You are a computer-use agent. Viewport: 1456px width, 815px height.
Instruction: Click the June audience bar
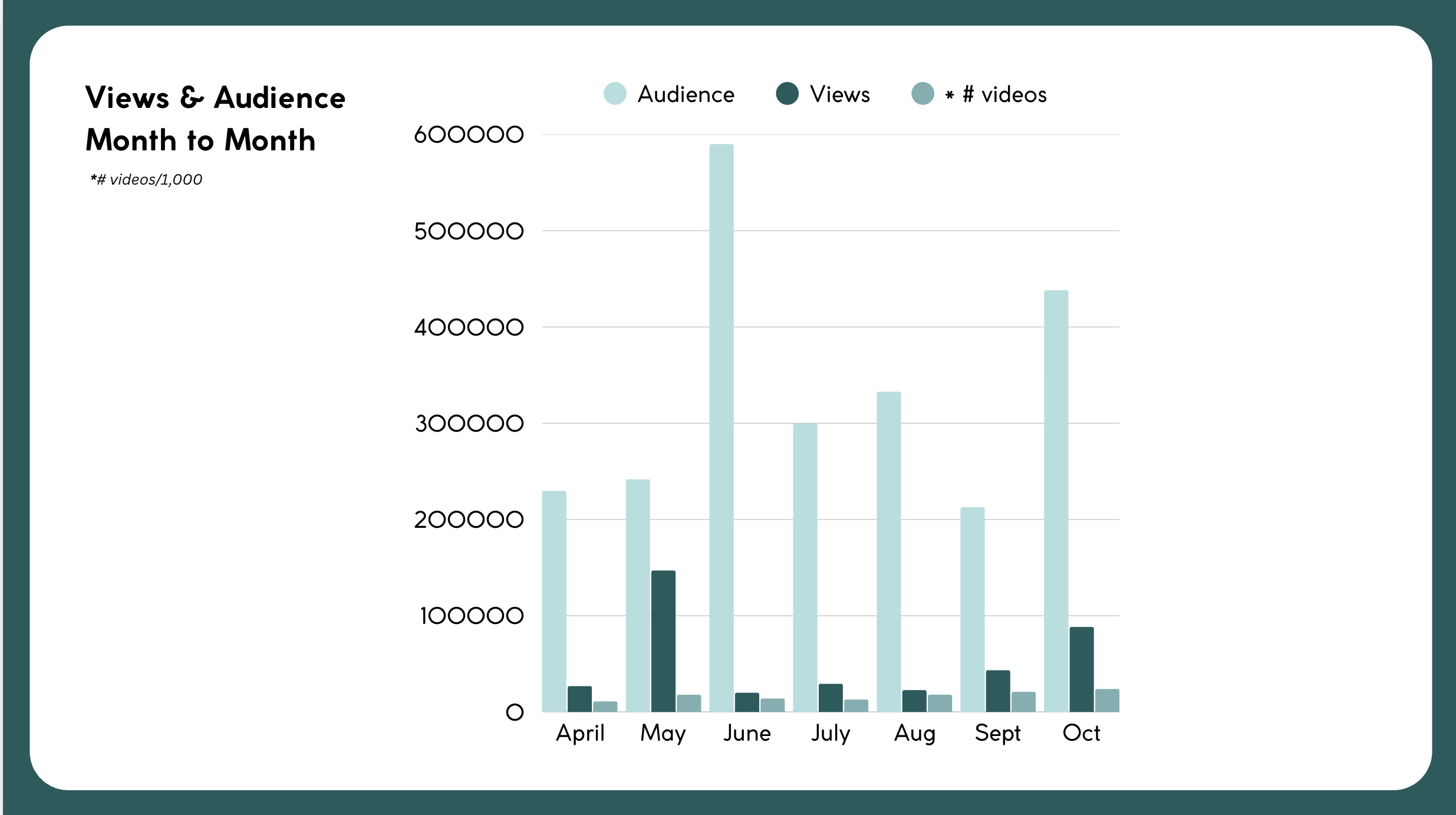coord(722,428)
